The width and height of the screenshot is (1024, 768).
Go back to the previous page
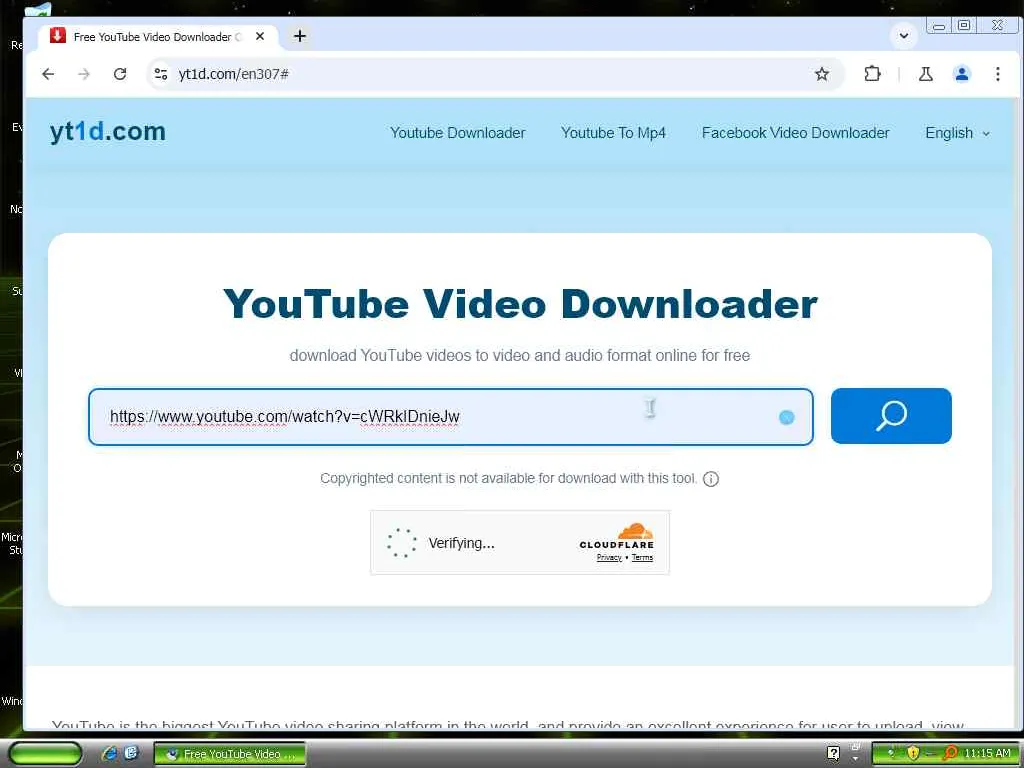(x=48, y=74)
